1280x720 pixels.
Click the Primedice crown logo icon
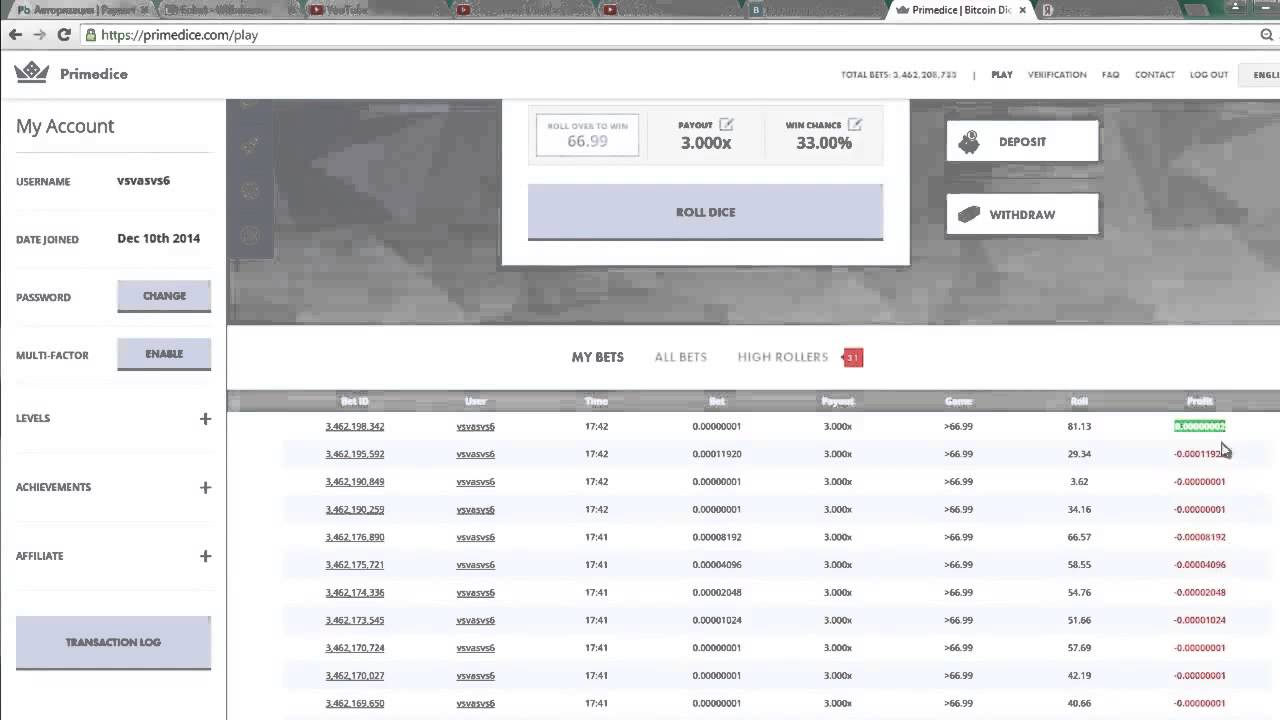[31, 72]
